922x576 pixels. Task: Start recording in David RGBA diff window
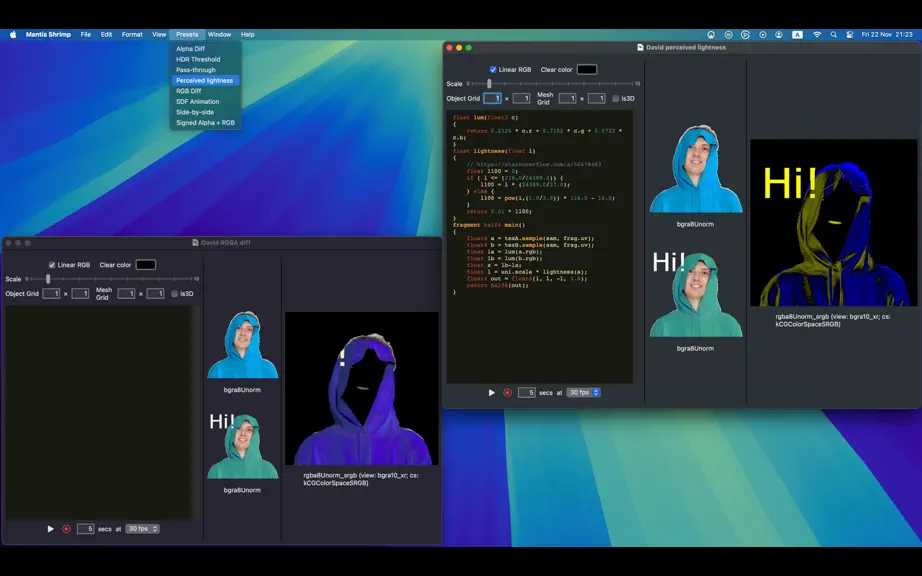[x=66, y=529]
